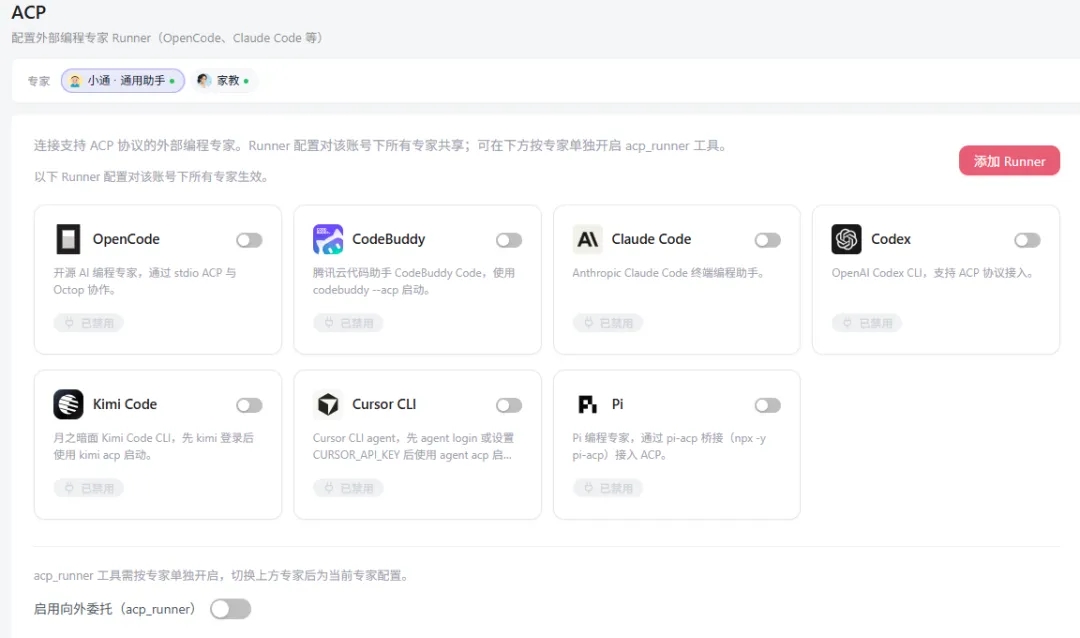Click the Kimi Code logo icon
Image resolution: width=1080 pixels, height=638 pixels.
(x=68, y=404)
